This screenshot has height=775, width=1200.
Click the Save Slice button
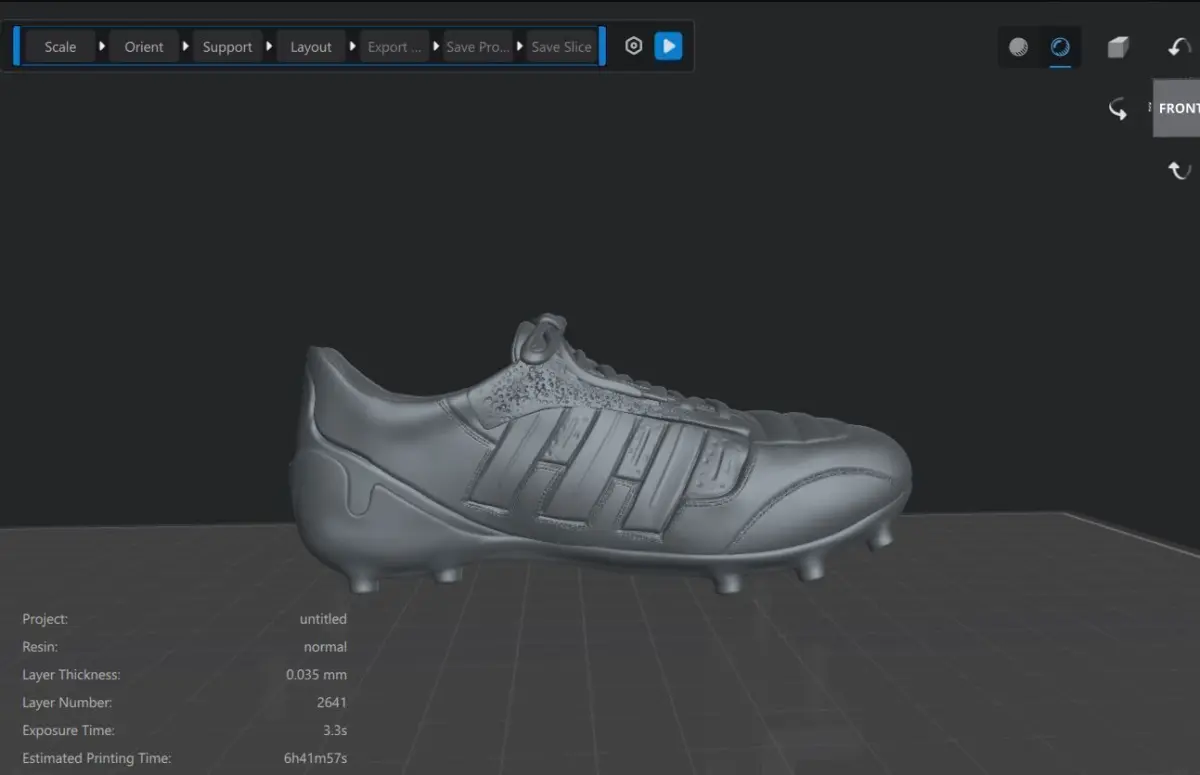tap(561, 47)
